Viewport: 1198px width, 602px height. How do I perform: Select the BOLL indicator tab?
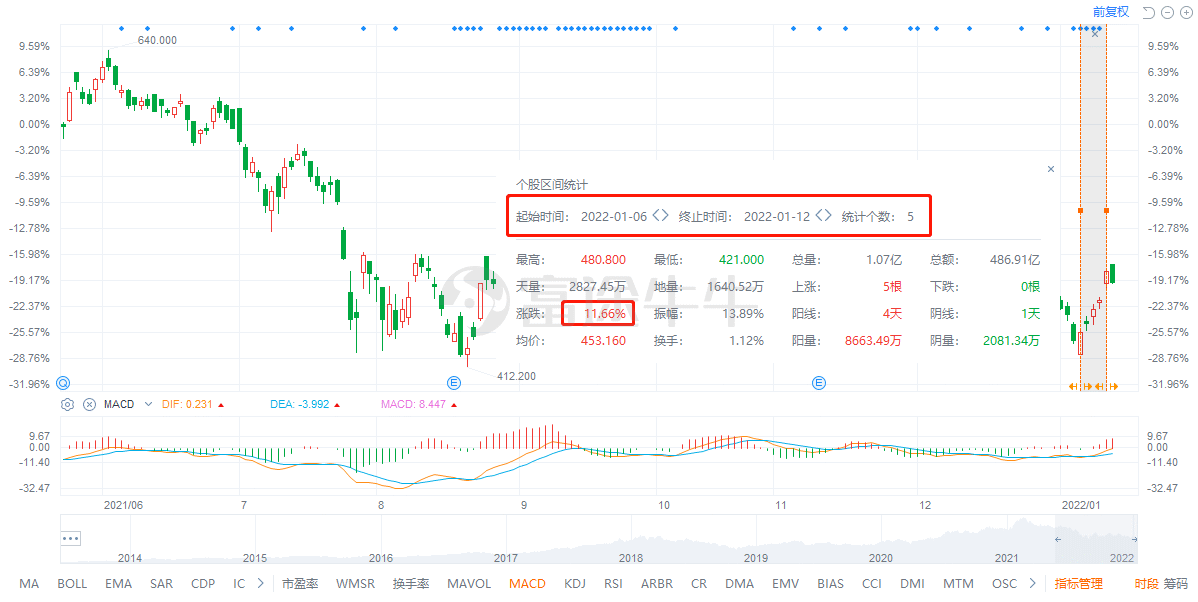(72, 583)
